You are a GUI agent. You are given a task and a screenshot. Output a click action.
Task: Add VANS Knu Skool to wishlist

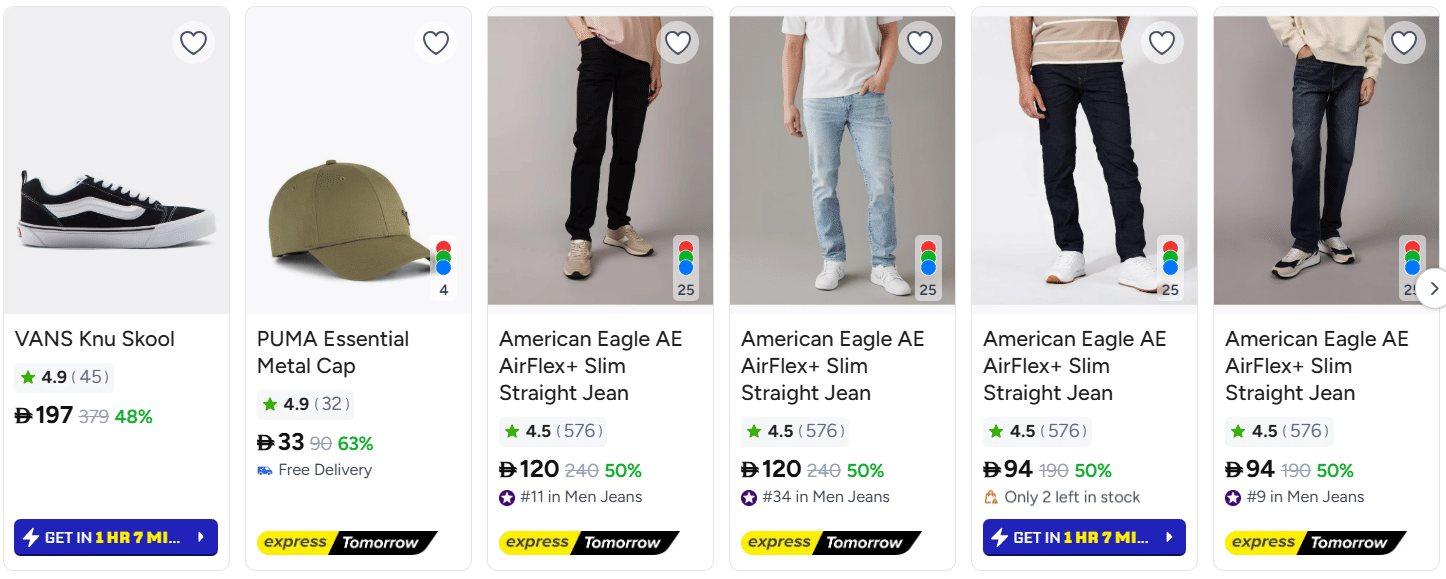[193, 43]
